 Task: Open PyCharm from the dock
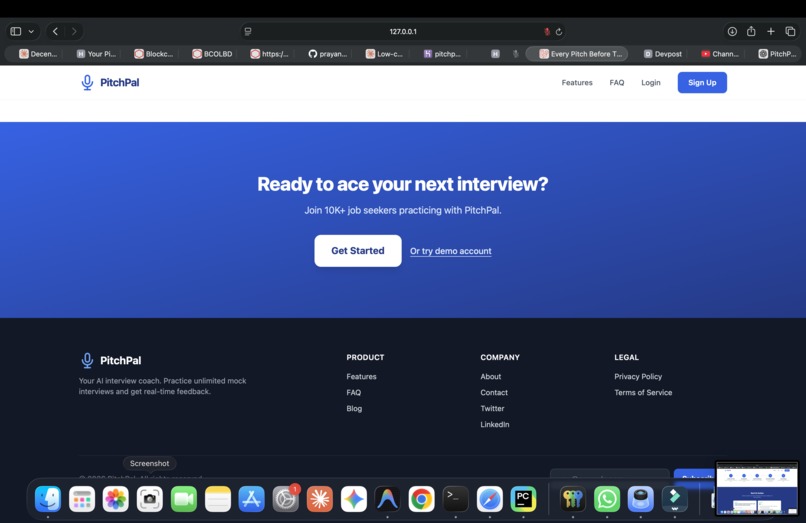pos(523,499)
